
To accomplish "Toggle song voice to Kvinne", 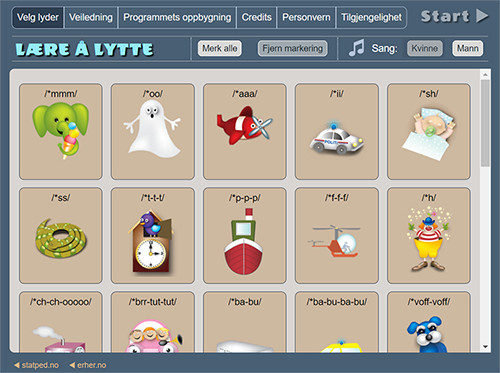I will 425,48.
